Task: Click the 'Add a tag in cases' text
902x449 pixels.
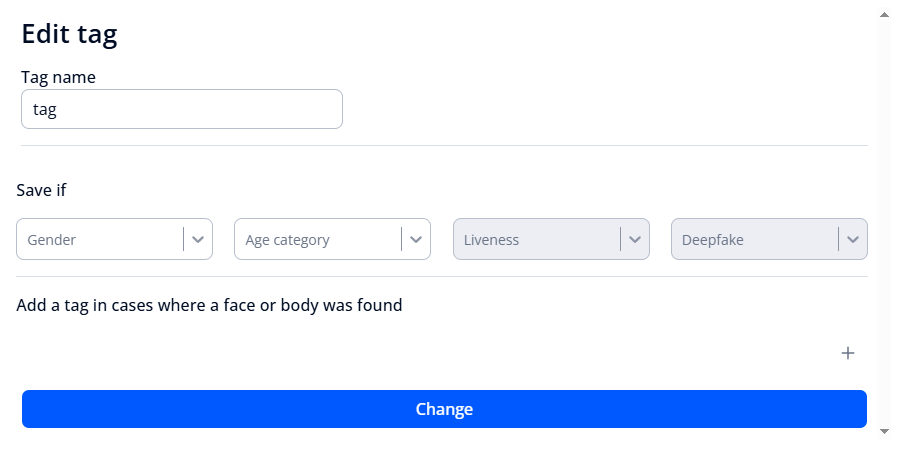Action: (x=209, y=305)
